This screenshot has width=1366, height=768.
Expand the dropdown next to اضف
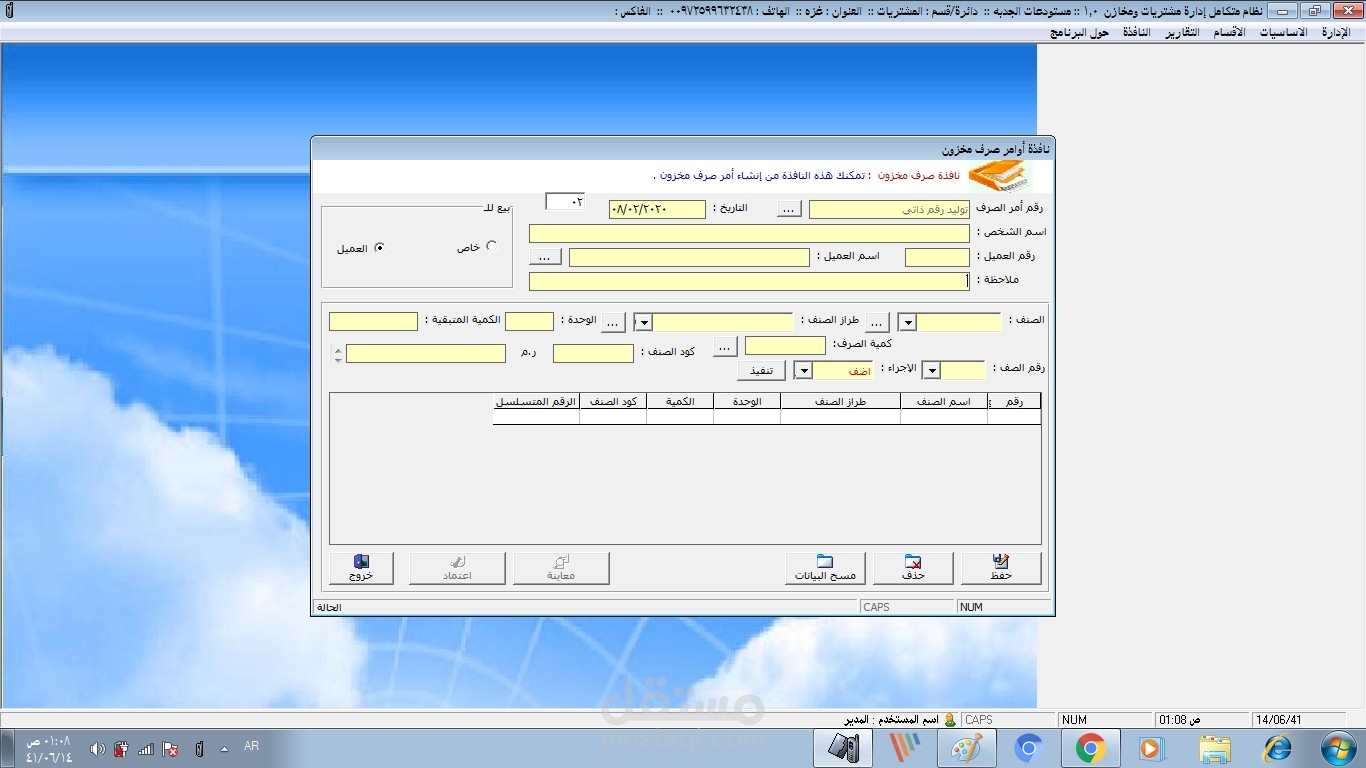(x=803, y=369)
